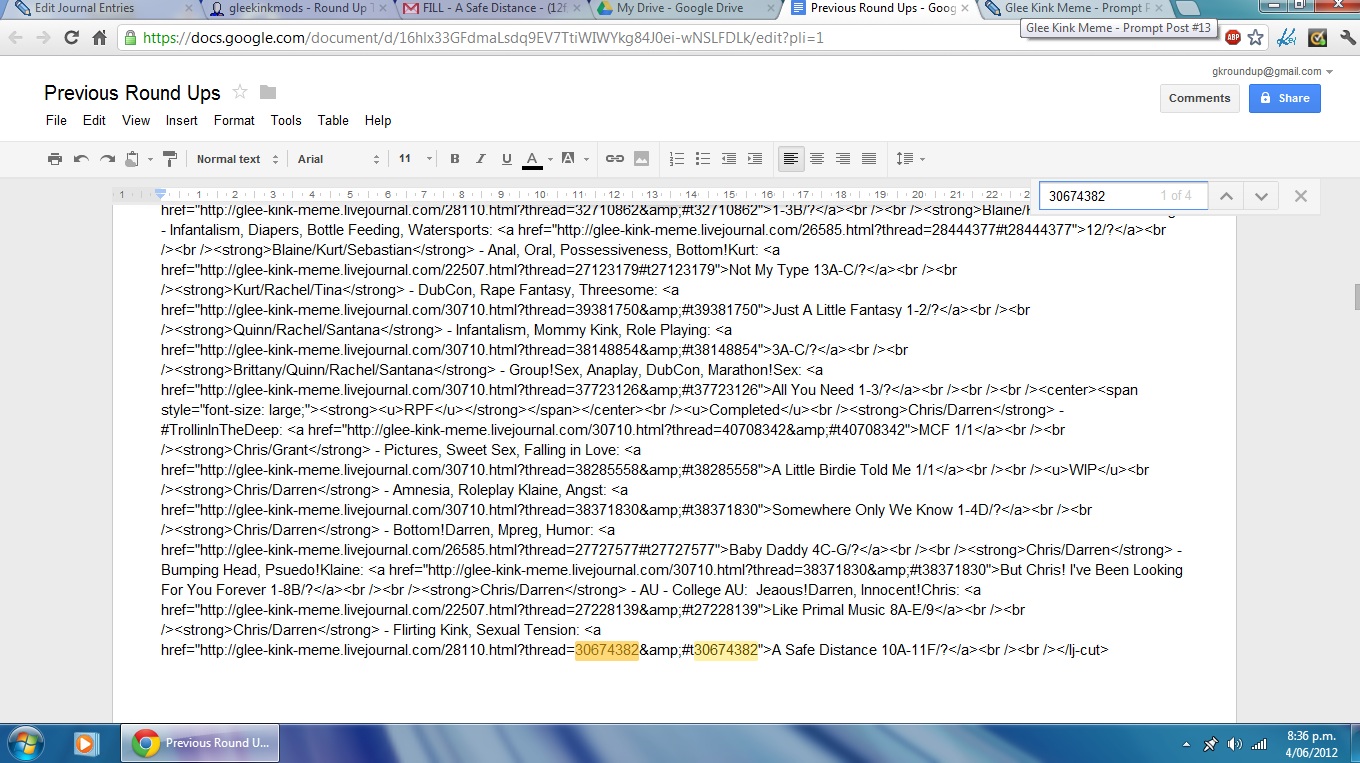The image size is (1360, 763).
Task: Insert a link with the chain icon
Action: (615, 159)
